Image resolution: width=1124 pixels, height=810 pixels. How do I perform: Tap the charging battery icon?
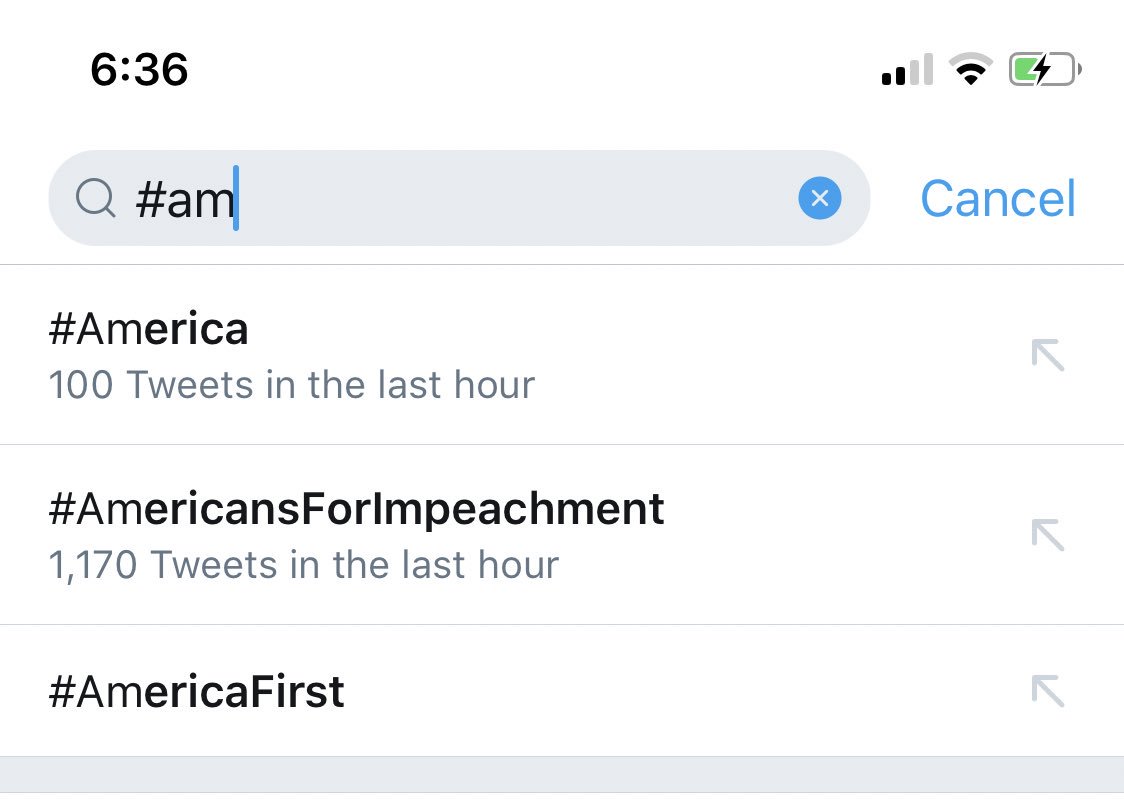(1045, 70)
